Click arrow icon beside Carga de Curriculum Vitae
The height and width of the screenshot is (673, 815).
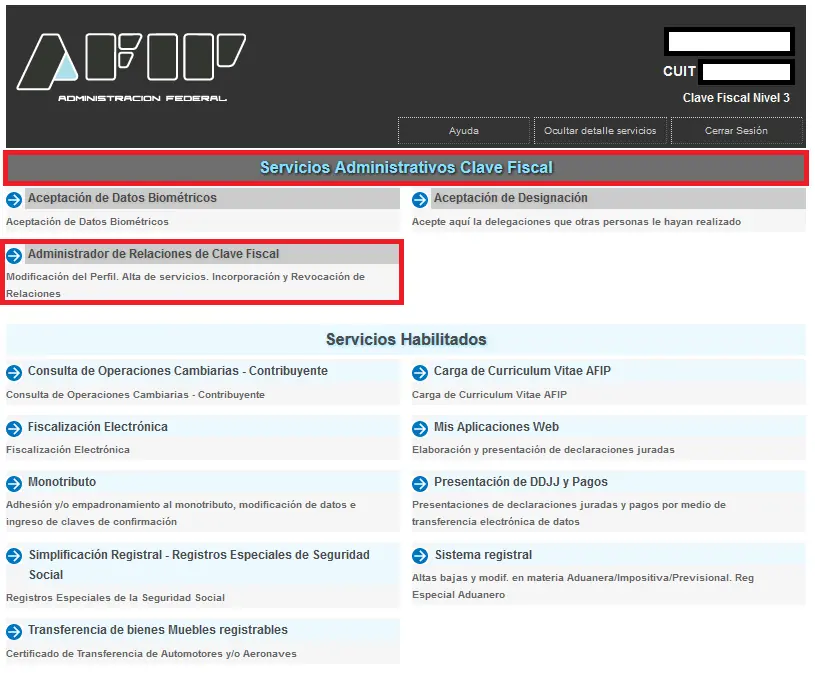pyautogui.click(x=420, y=372)
